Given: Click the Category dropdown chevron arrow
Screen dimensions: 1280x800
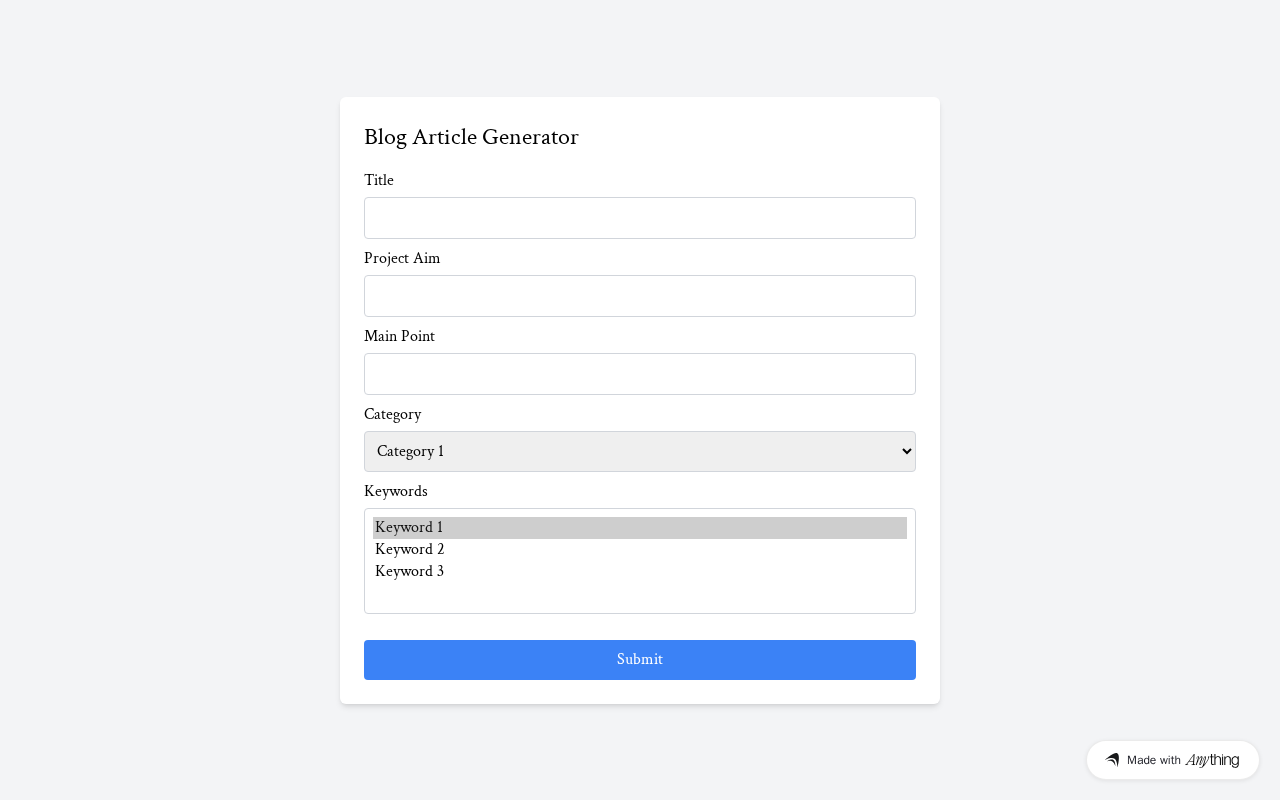Looking at the screenshot, I should (x=906, y=452).
